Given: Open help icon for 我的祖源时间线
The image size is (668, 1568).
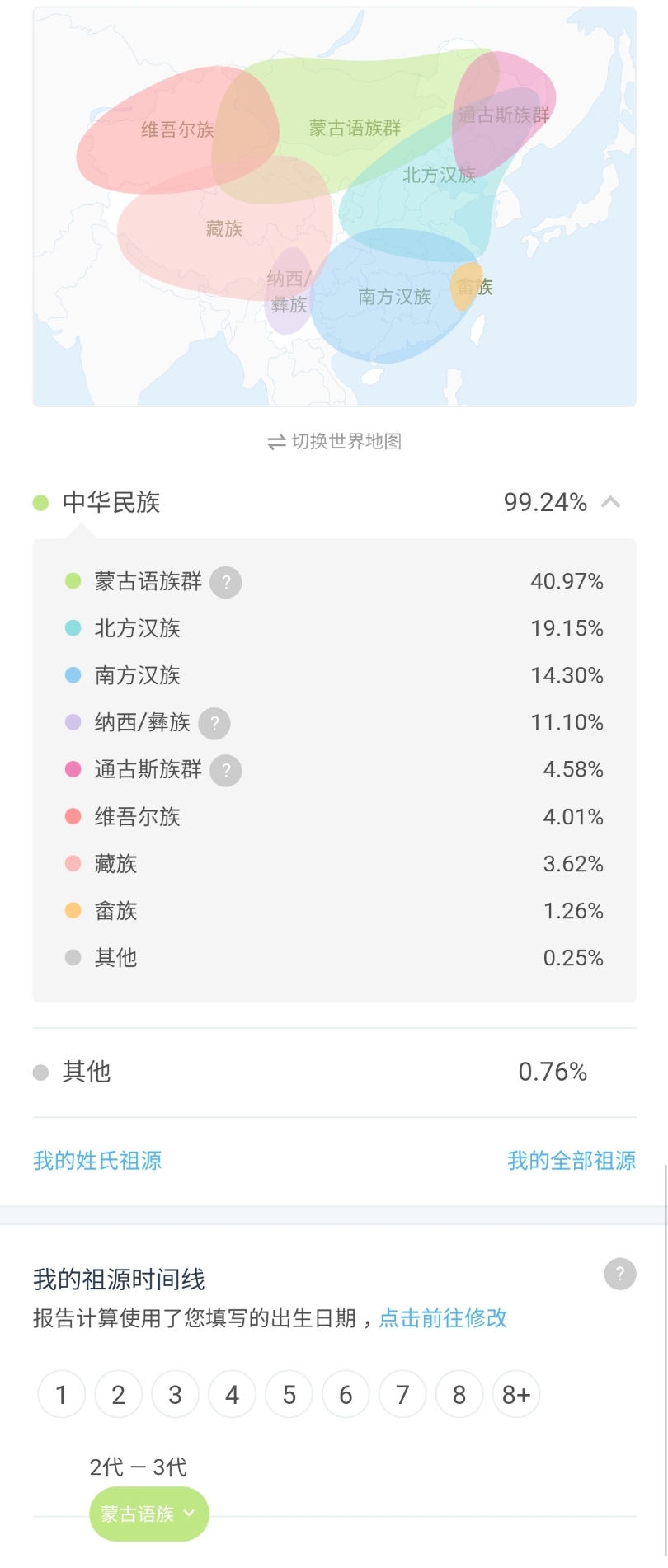Looking at the screenshot, I should tap(620, 1274).
